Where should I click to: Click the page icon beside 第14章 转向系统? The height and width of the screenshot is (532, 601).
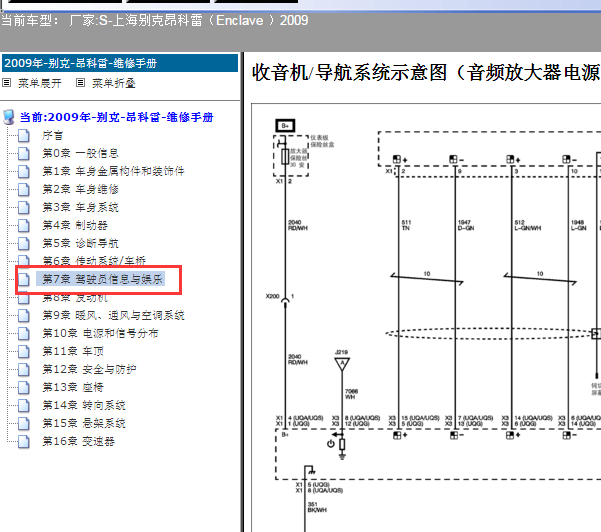(24, 406)
